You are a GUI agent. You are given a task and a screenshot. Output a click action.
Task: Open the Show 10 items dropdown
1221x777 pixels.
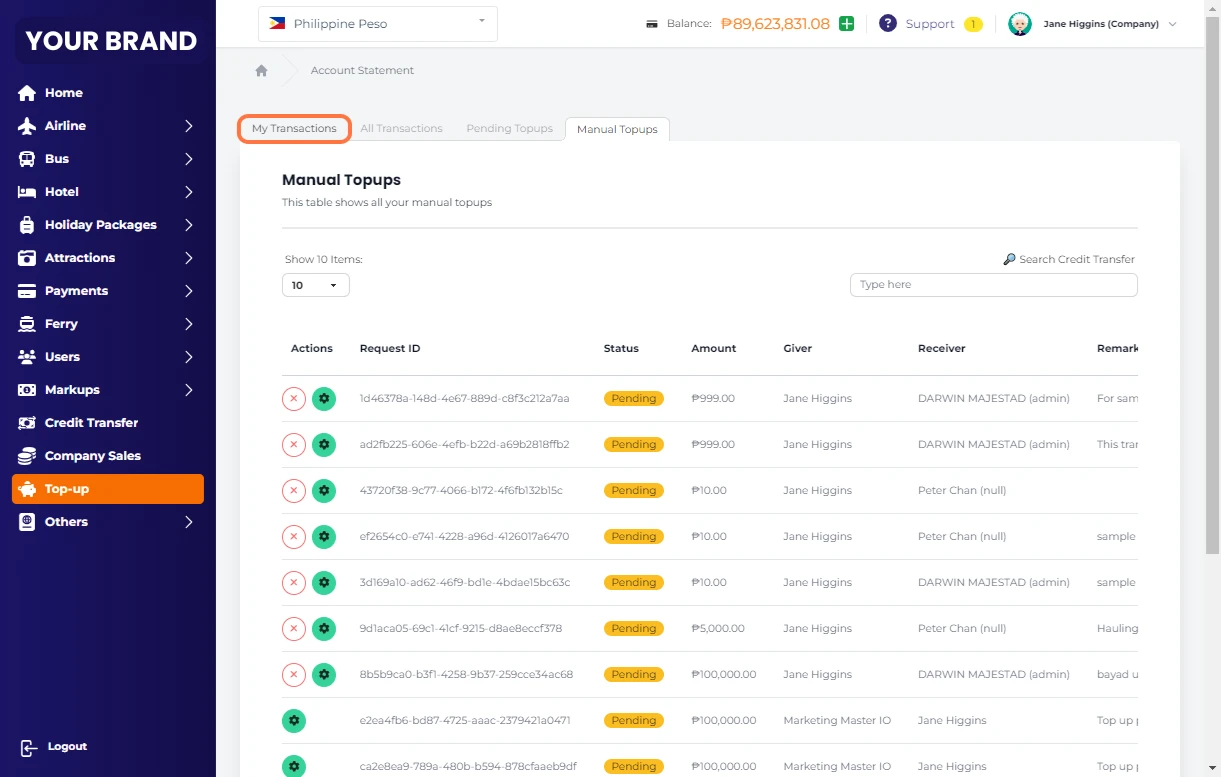click(x=315, y=285)
